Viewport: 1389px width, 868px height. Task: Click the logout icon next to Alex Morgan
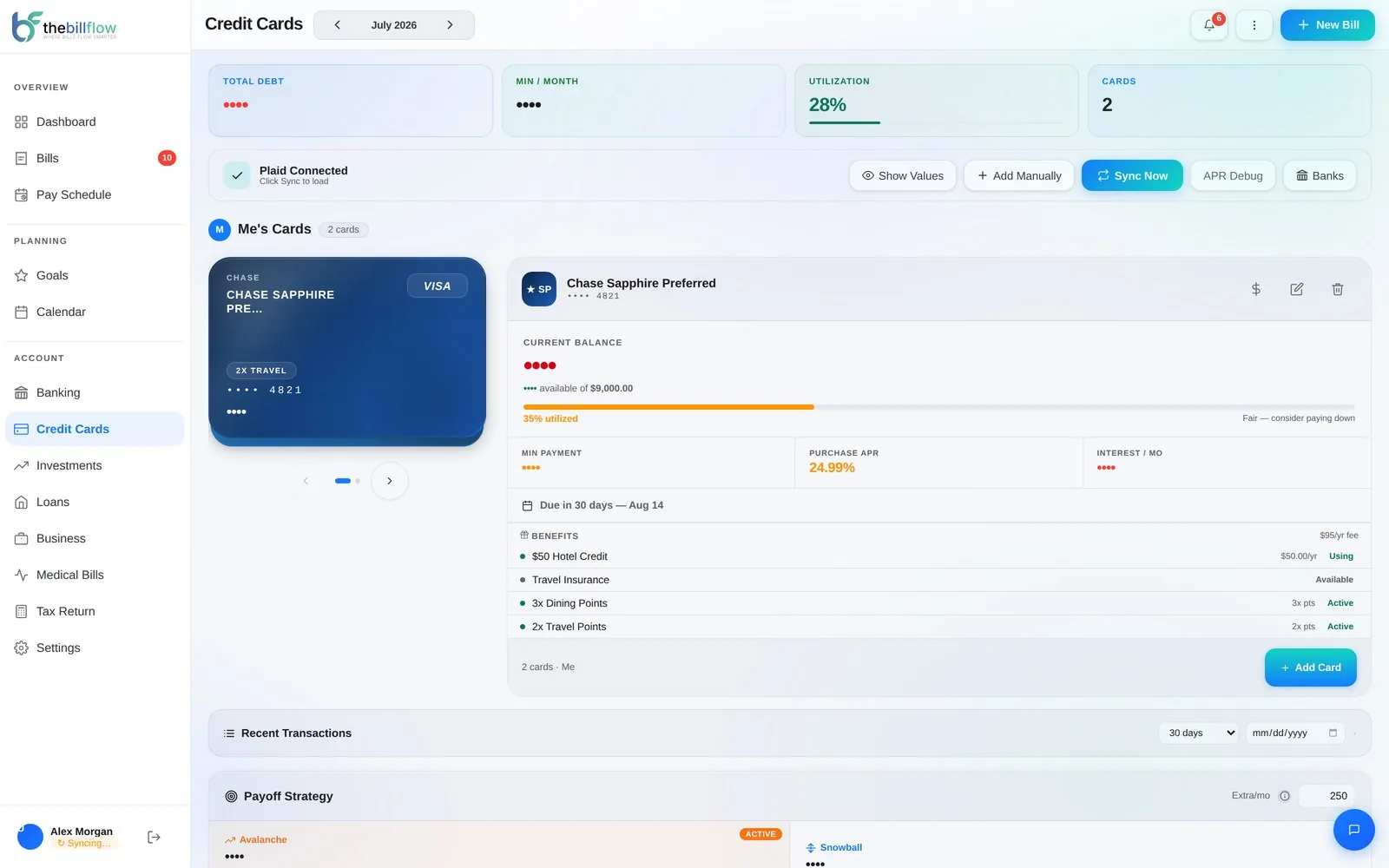click(x=154, y=837)
